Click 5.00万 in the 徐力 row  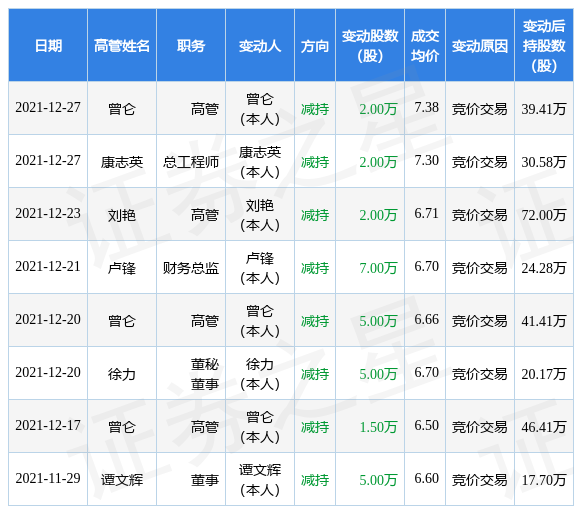click(378, 374)
